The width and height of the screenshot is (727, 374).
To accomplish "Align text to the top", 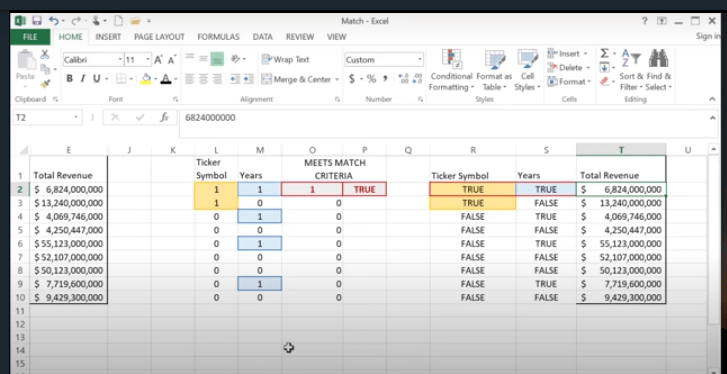I will click(x=189, y=58).
